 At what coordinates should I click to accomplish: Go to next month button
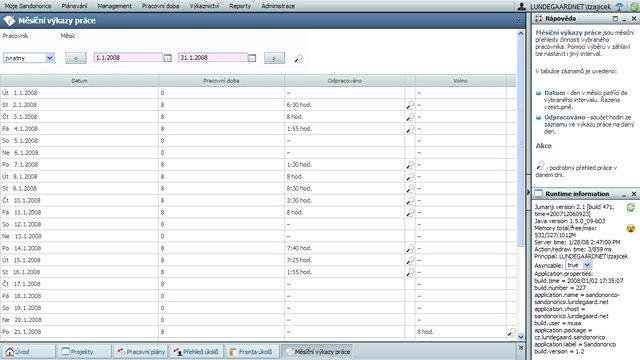tap(274, 58)
